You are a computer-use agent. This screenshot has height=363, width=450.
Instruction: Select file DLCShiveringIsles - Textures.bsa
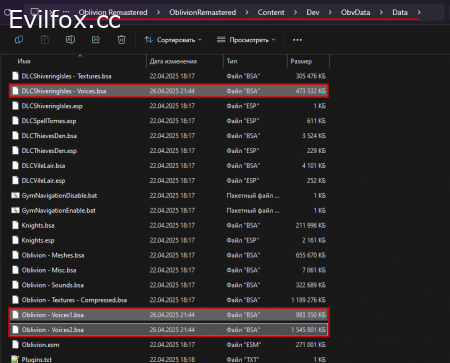pyautogui.click(x=169, y=76)
